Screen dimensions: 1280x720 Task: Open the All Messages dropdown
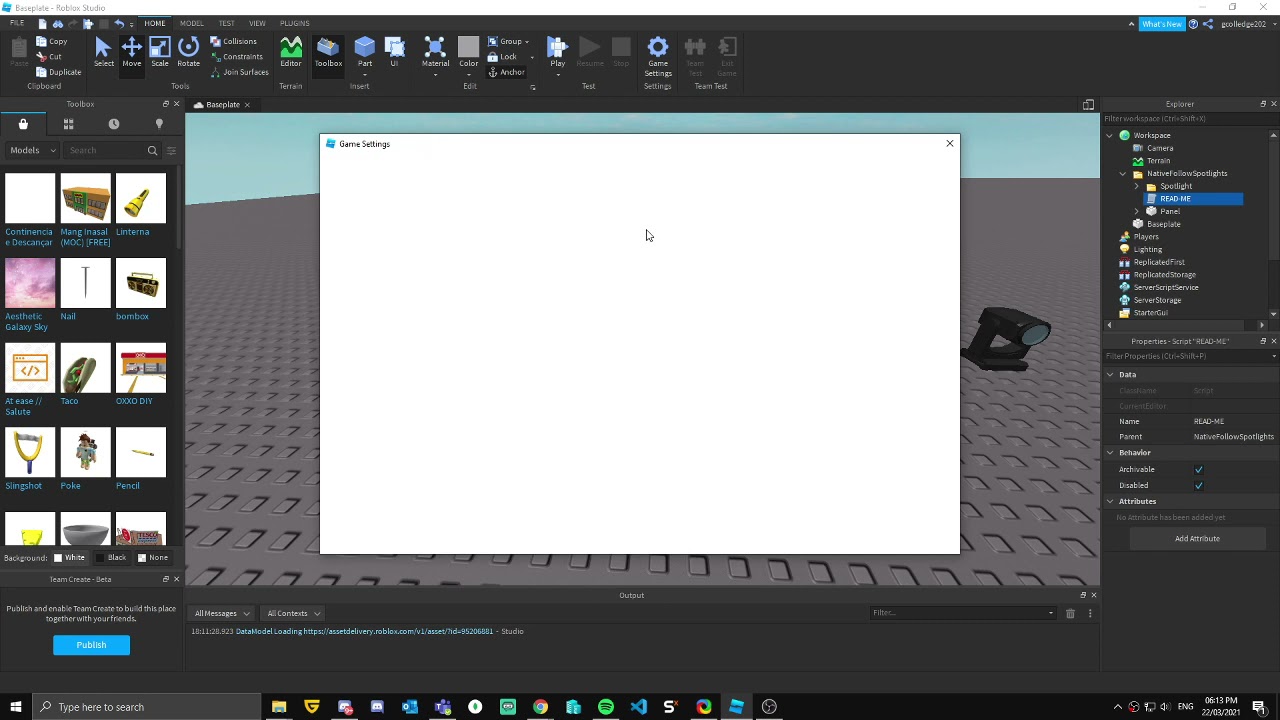click(x=222, y=613)
